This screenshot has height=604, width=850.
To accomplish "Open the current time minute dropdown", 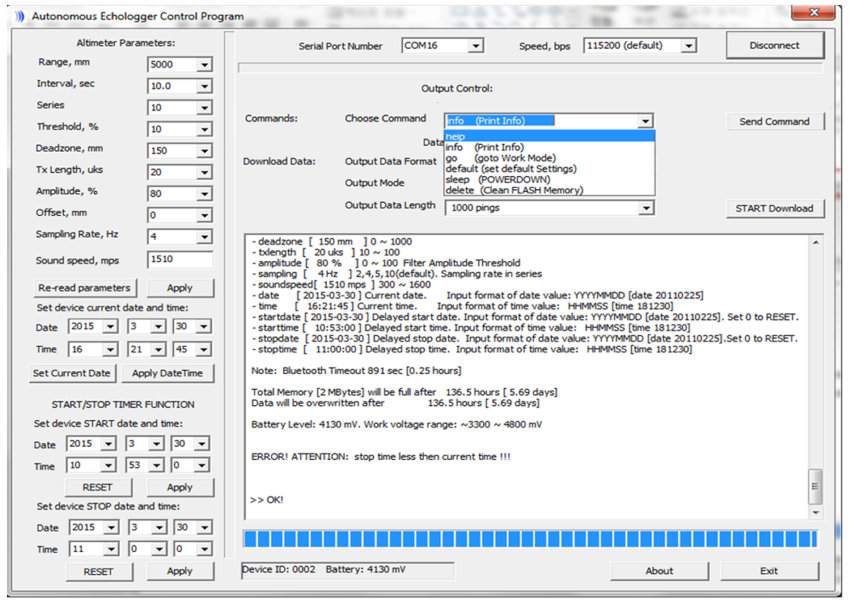I will pyautogui.click(x=158, y=350).
